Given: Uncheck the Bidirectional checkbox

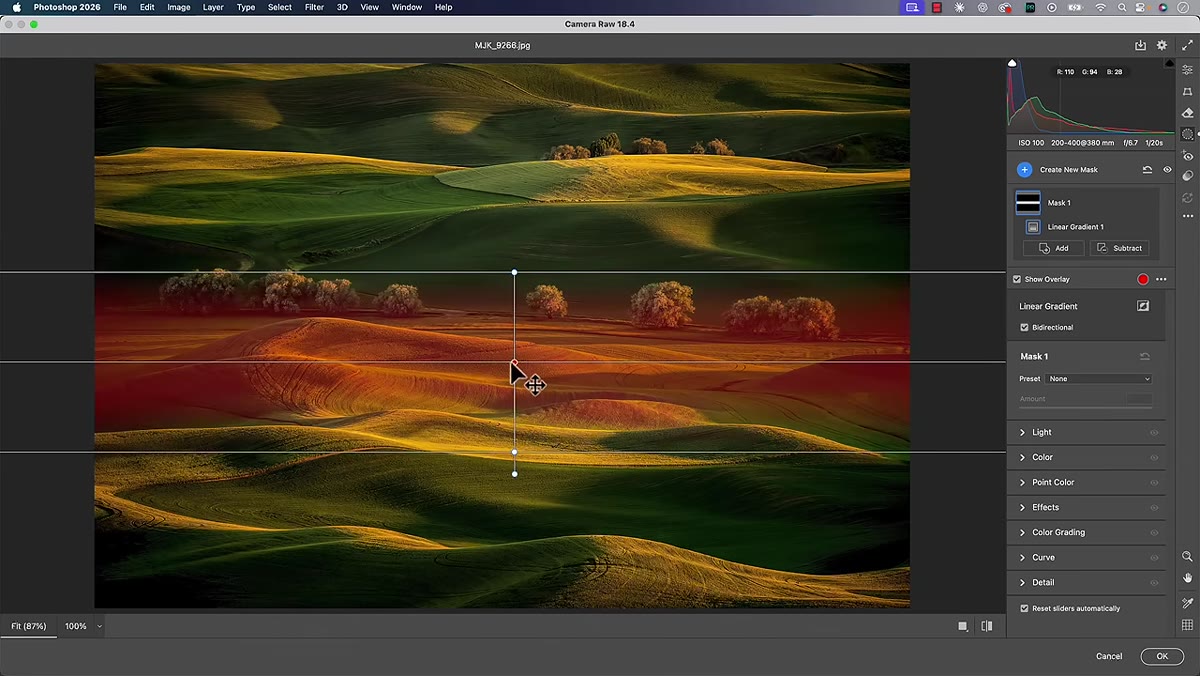Looking at the screenshot, I should click(x=1024, y=327).
